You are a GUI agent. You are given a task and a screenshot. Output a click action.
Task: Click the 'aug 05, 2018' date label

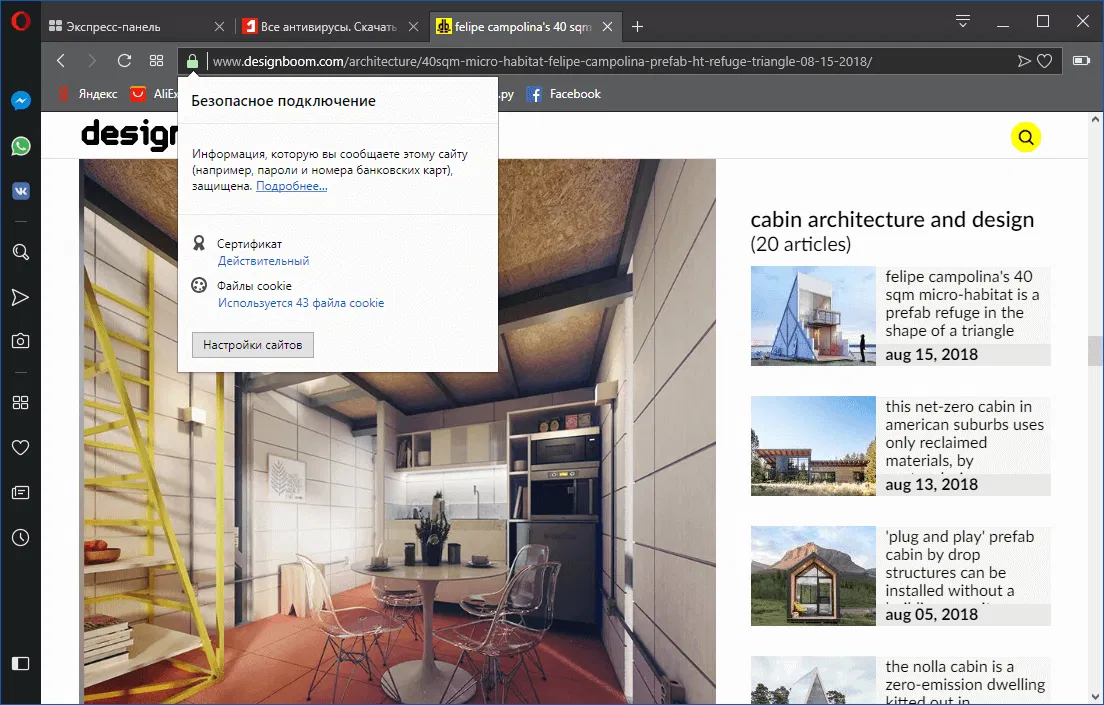click(932, 614)
